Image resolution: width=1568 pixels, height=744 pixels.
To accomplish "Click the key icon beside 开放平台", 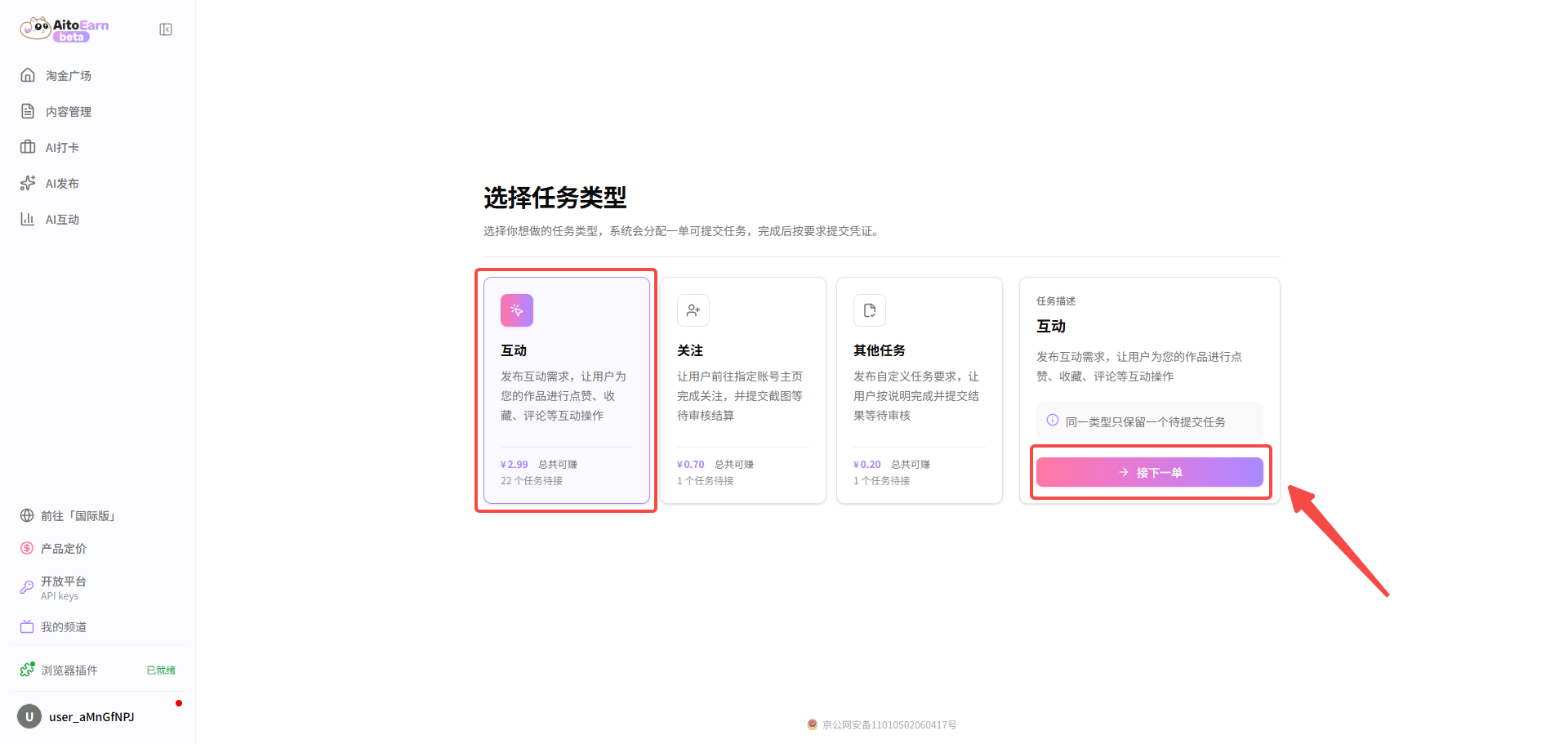I will pyautogui.click(x=27, y=587).
